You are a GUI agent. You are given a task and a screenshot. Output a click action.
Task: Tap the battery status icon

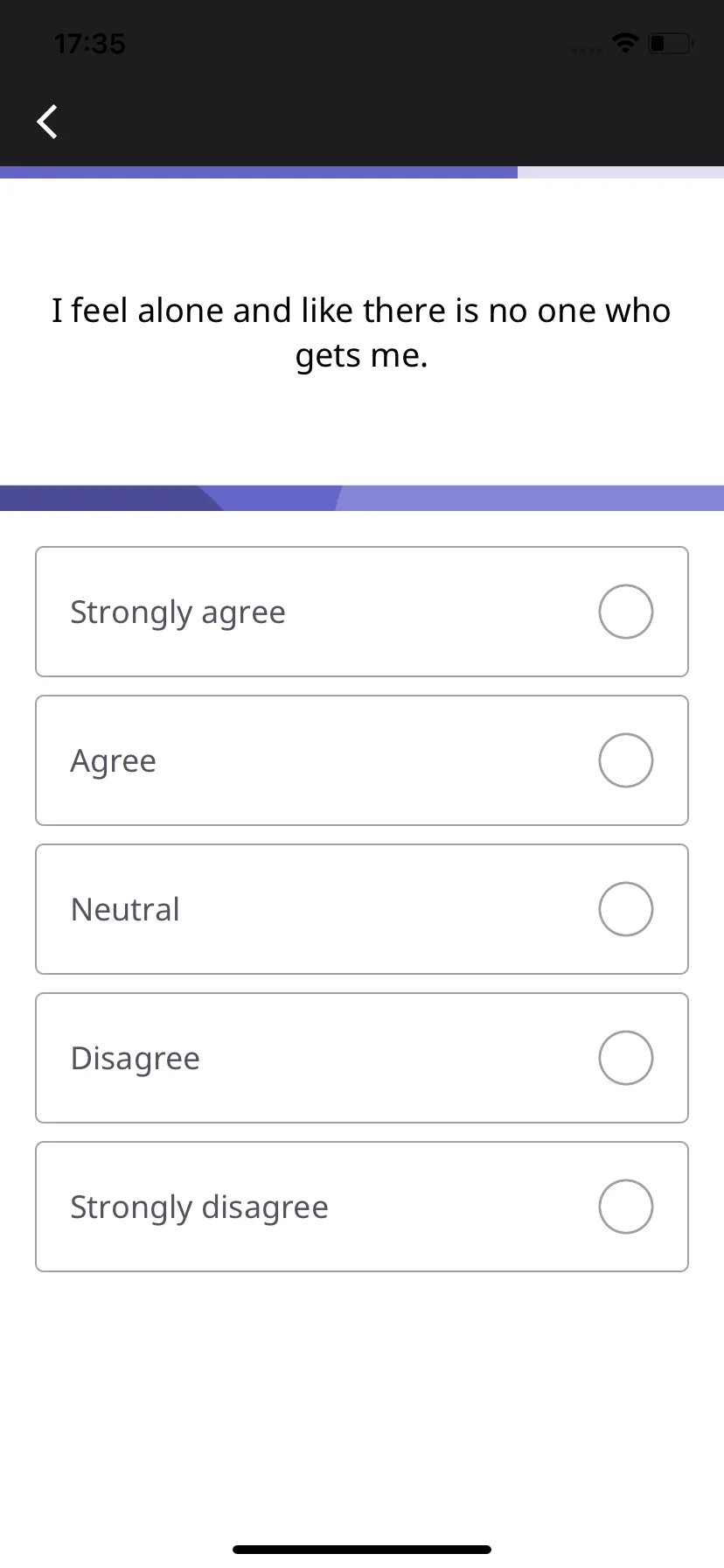pos(672,43)
